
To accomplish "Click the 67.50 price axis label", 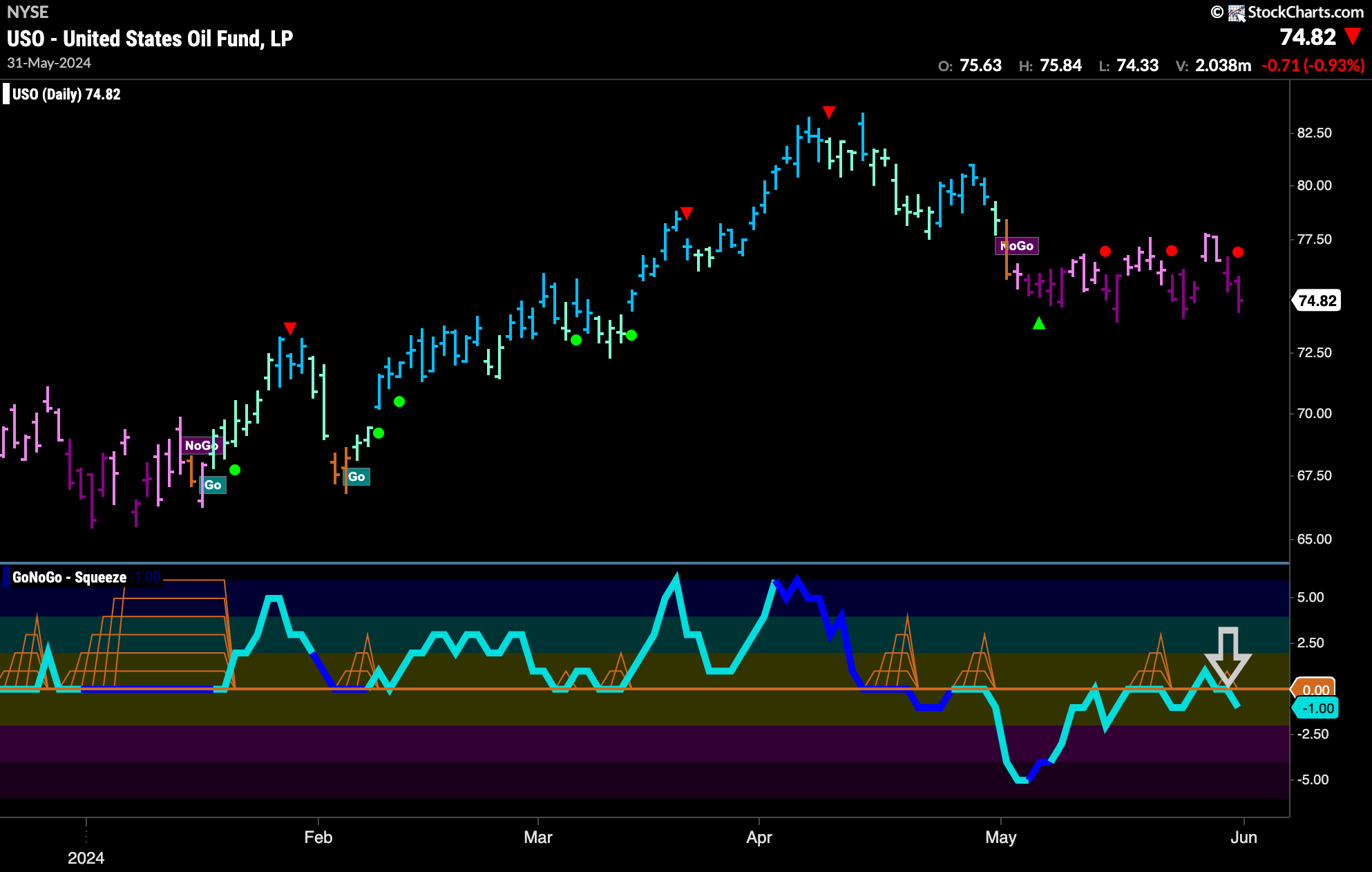I will 1314,475.
